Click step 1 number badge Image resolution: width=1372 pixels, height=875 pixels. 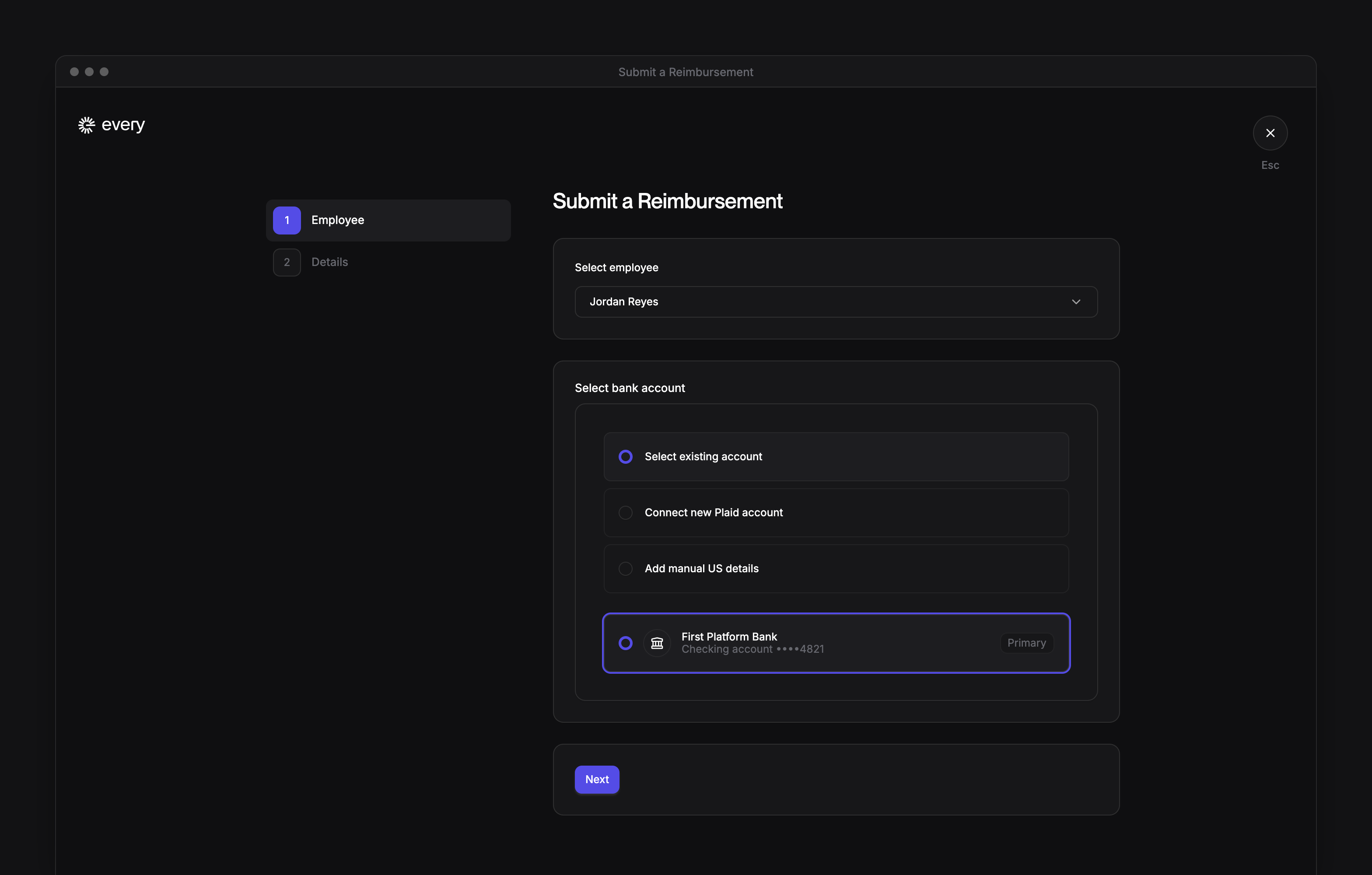click(x=287, y=220)
